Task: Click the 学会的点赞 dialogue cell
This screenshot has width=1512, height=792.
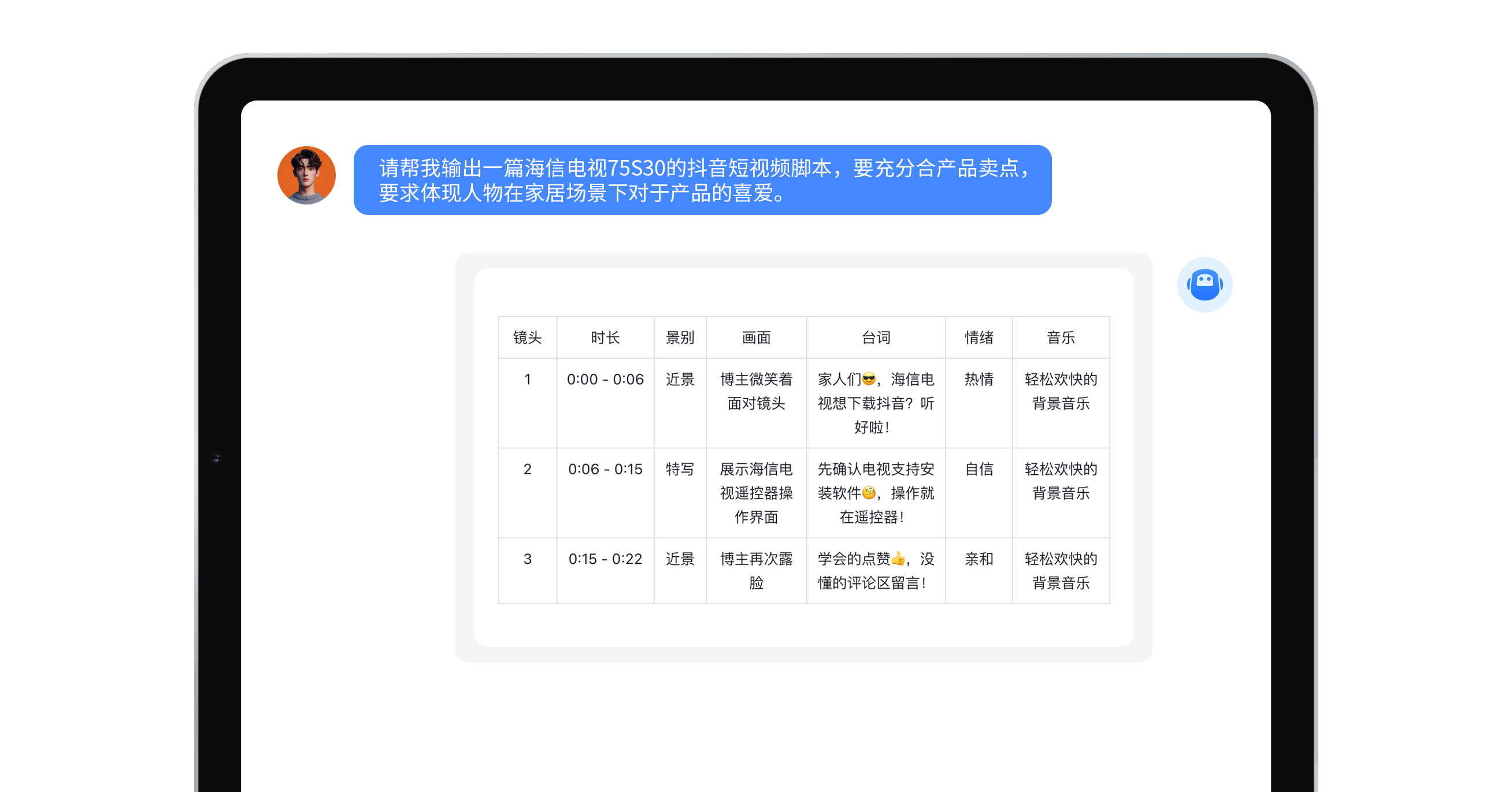Action: (876, 571)
